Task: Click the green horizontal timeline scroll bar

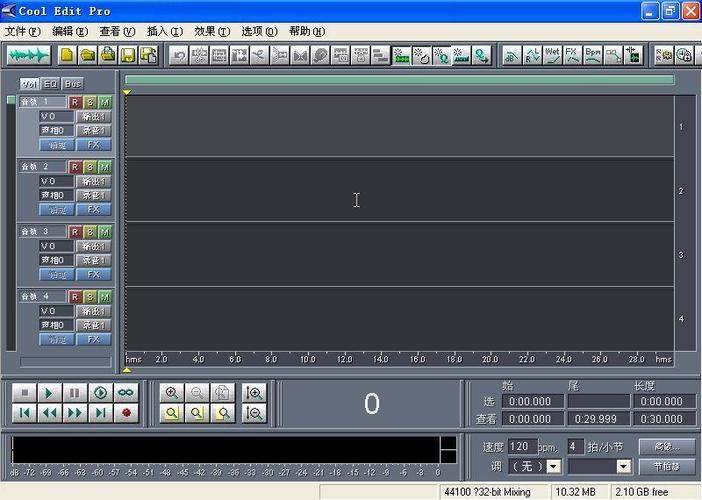Action: point(399,80)
